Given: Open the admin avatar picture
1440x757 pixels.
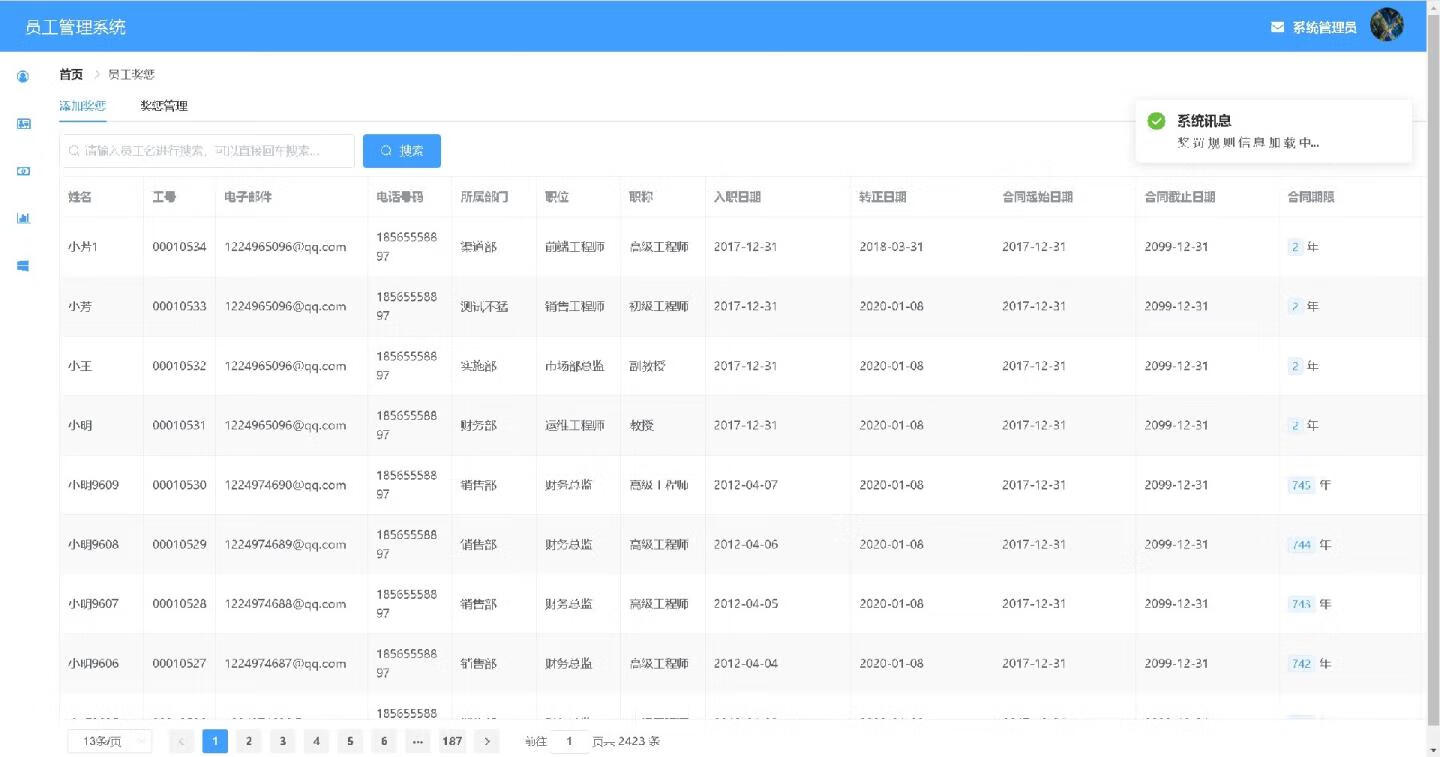Looking at the screenshot, I should [1386, 25].
